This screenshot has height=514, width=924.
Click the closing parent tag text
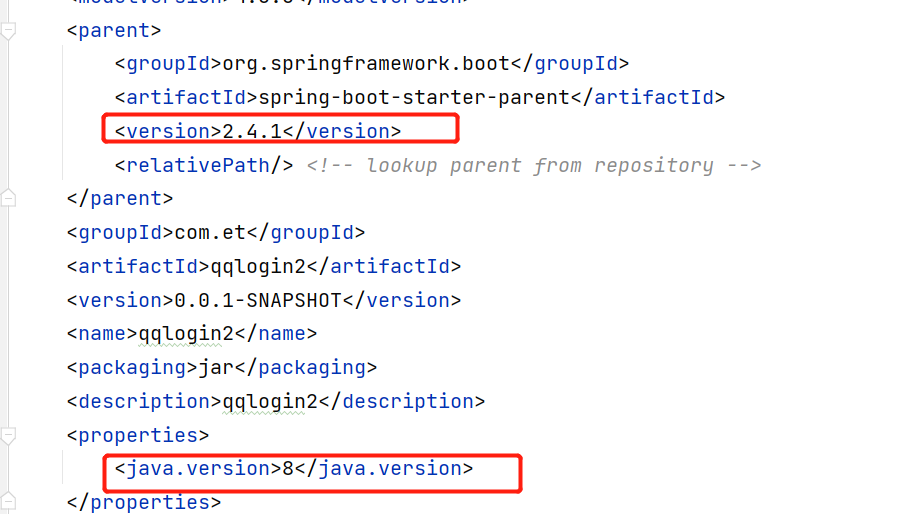point(120,199)
